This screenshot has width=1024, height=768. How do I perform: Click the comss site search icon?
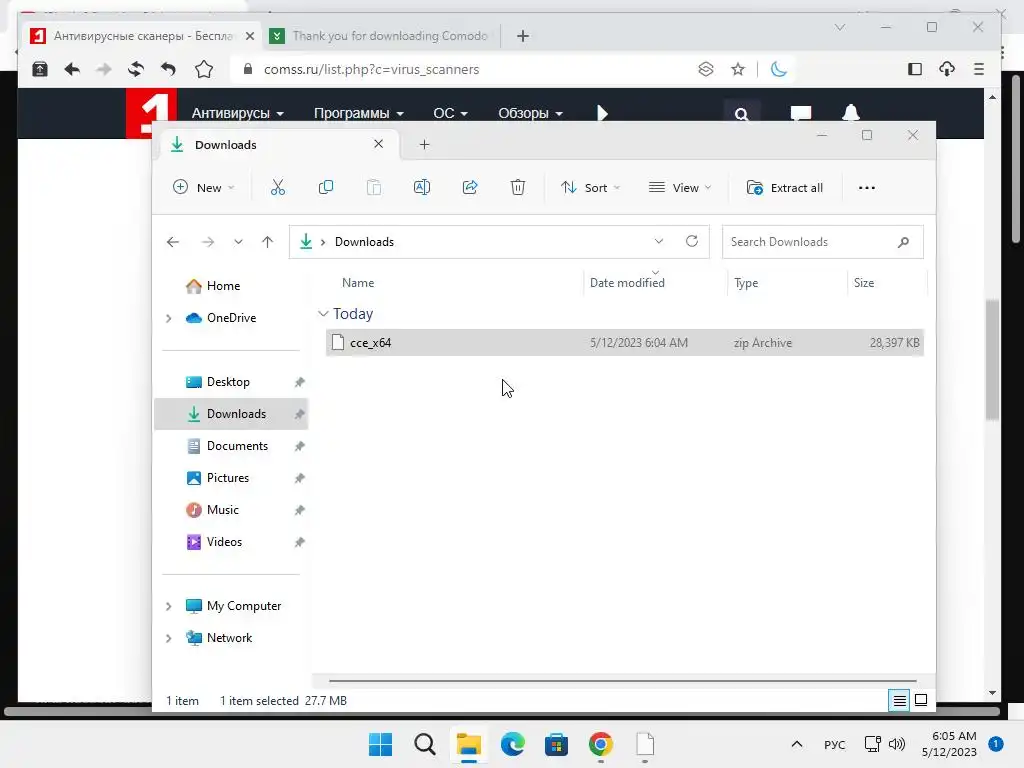tap(741, 114)
